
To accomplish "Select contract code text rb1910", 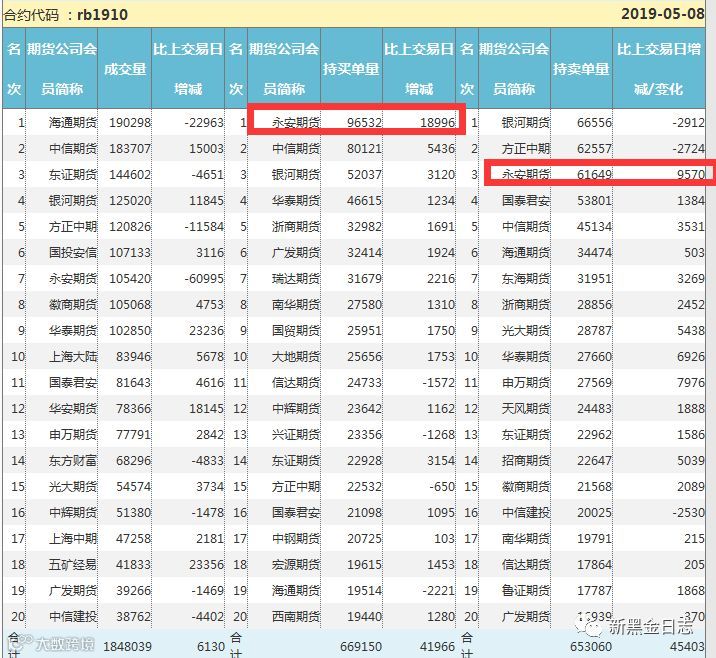I will pos(103,15).
